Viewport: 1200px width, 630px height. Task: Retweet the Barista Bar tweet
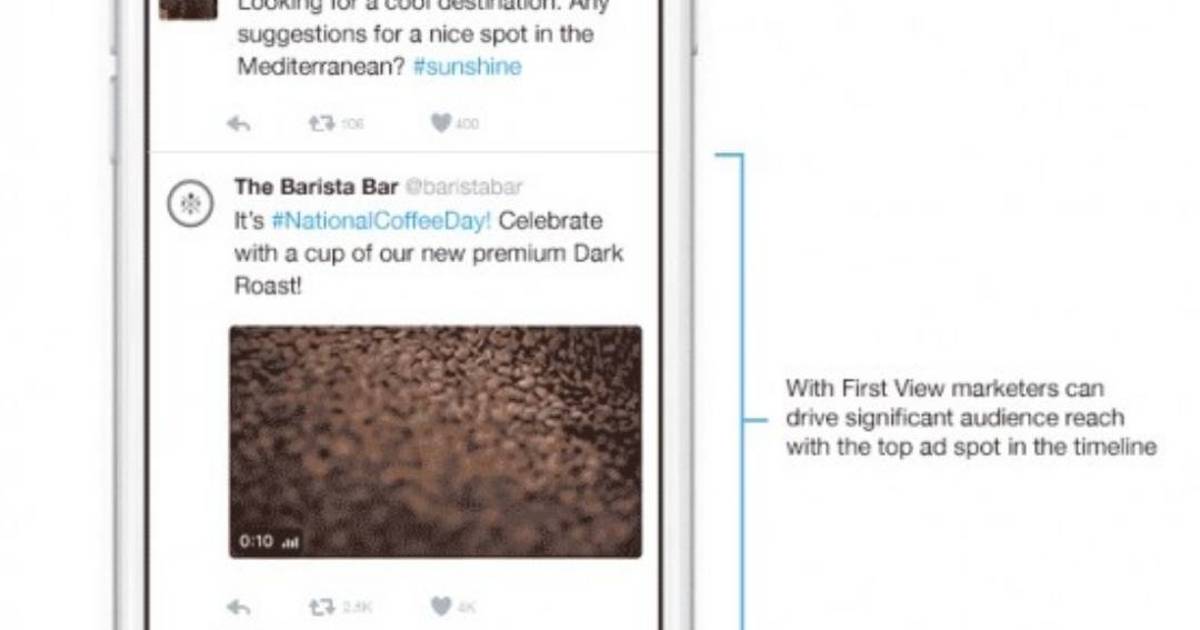pos(321,606)
